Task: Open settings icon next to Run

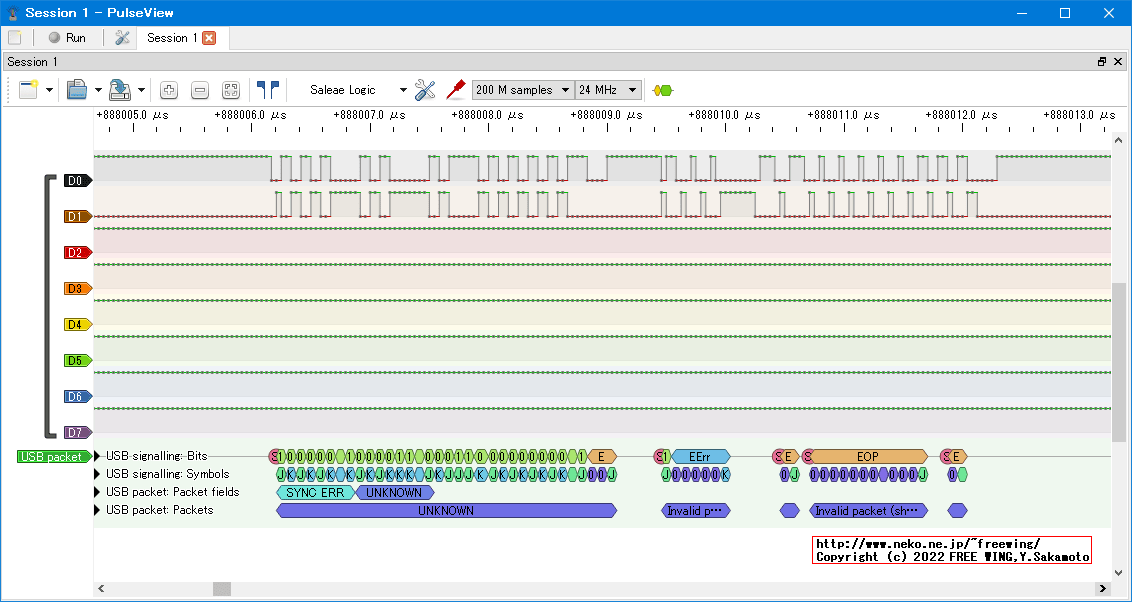Action: [122, 38]
